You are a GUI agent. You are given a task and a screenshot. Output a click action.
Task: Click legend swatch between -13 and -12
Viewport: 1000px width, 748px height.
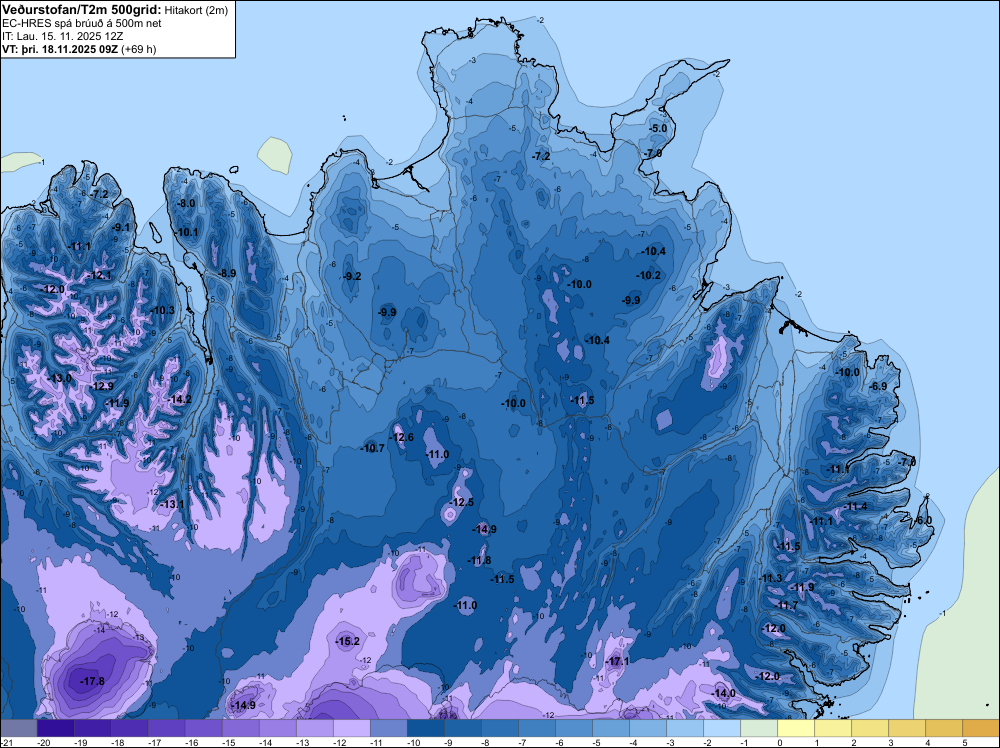(x=314, y=728)
